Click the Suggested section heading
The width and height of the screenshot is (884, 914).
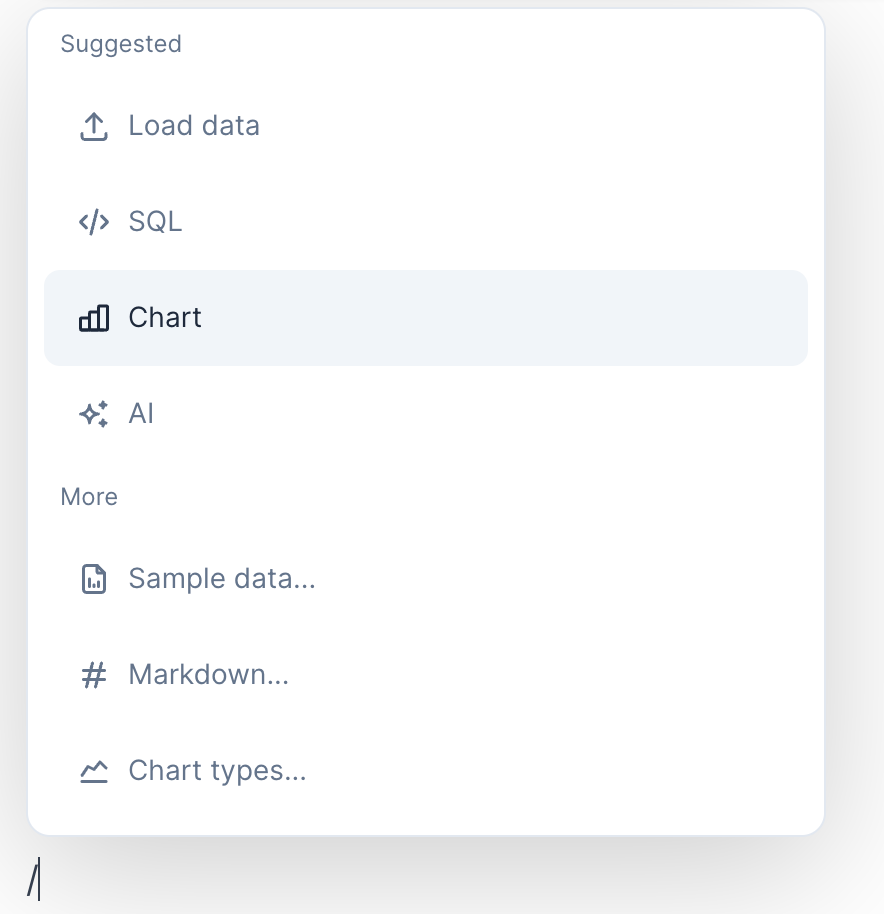click(x=121, y=44)
